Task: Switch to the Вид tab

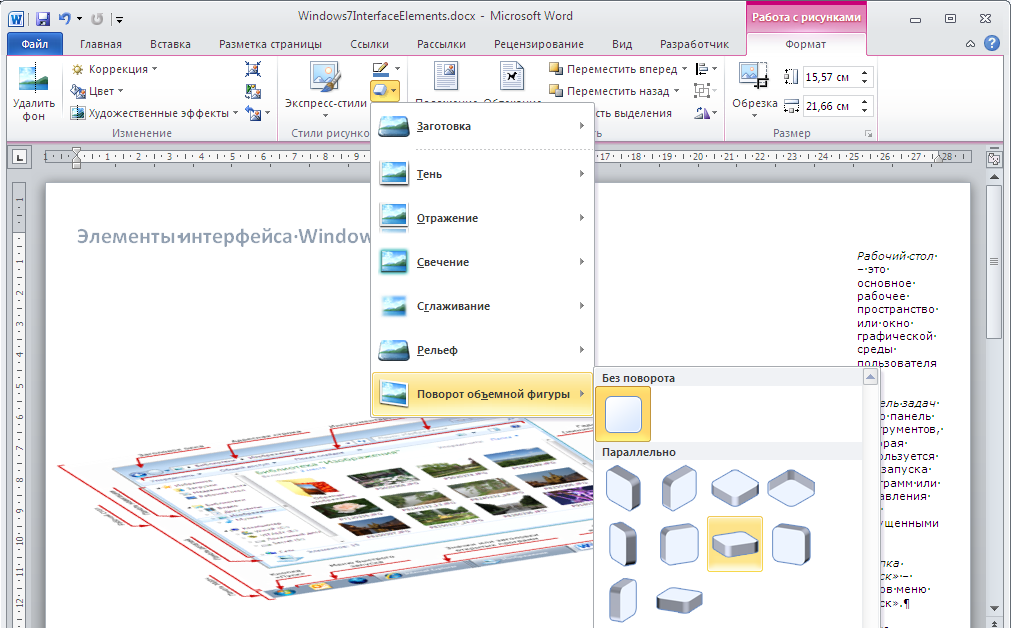Action: click(622, 44)
